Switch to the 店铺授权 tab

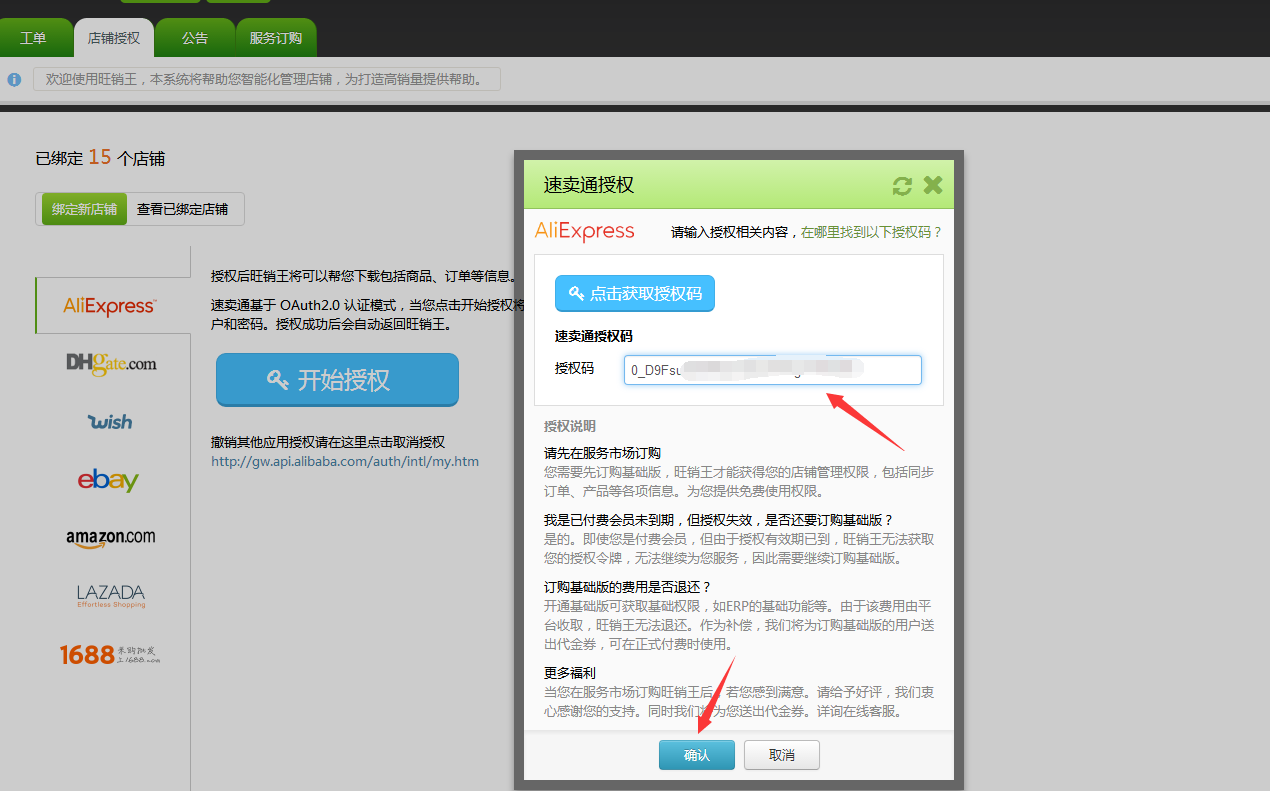[x=114, y=38]
